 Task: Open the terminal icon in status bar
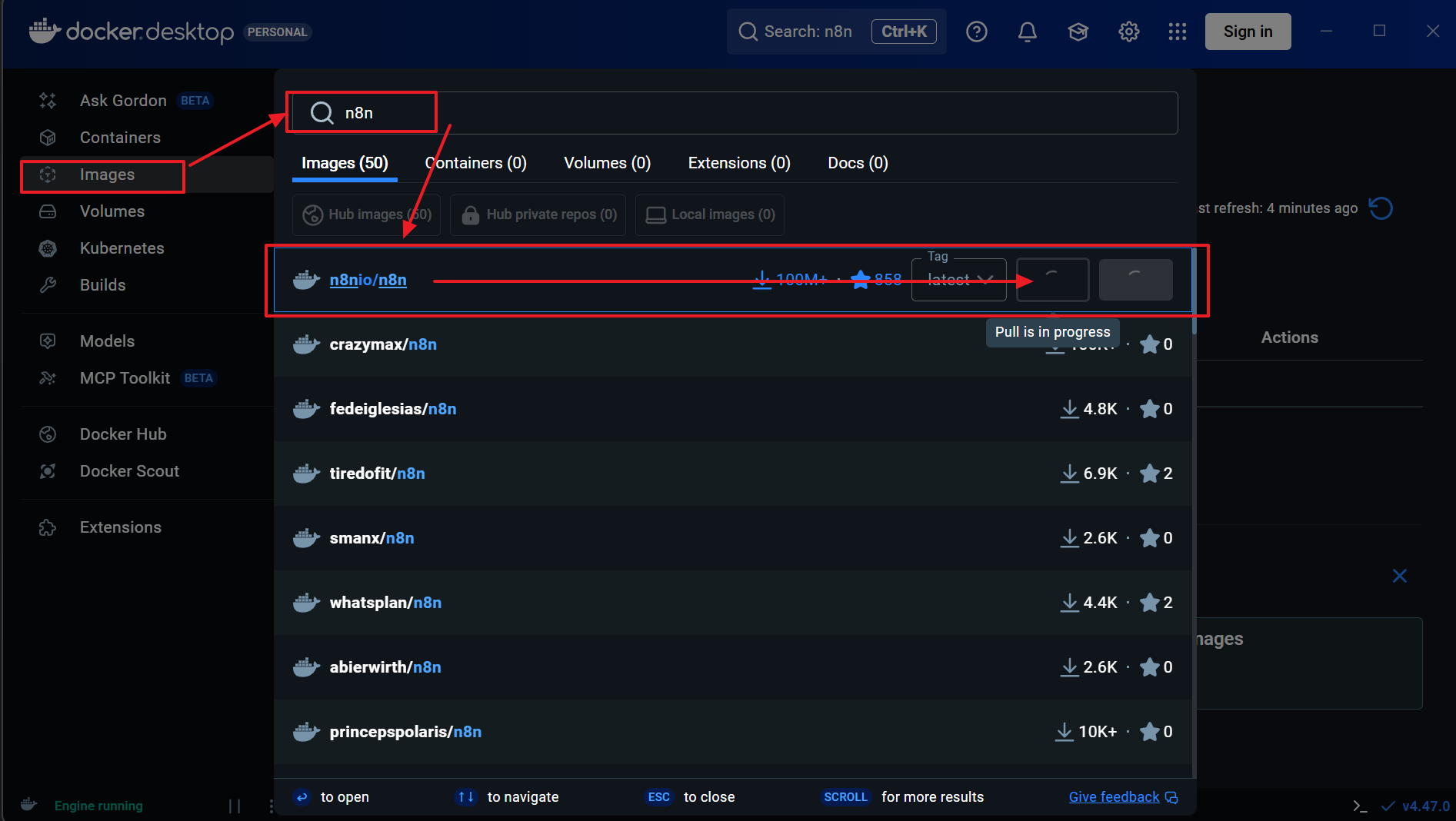tap(1360, 806)
